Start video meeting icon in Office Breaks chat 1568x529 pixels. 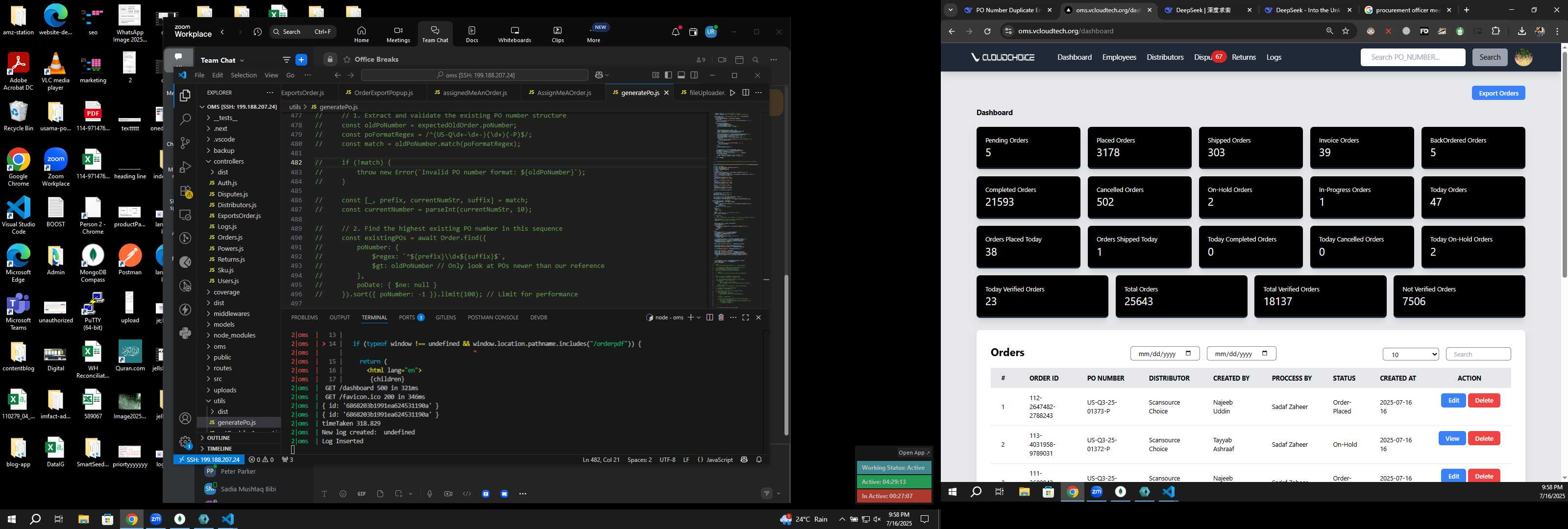point(722,60)
